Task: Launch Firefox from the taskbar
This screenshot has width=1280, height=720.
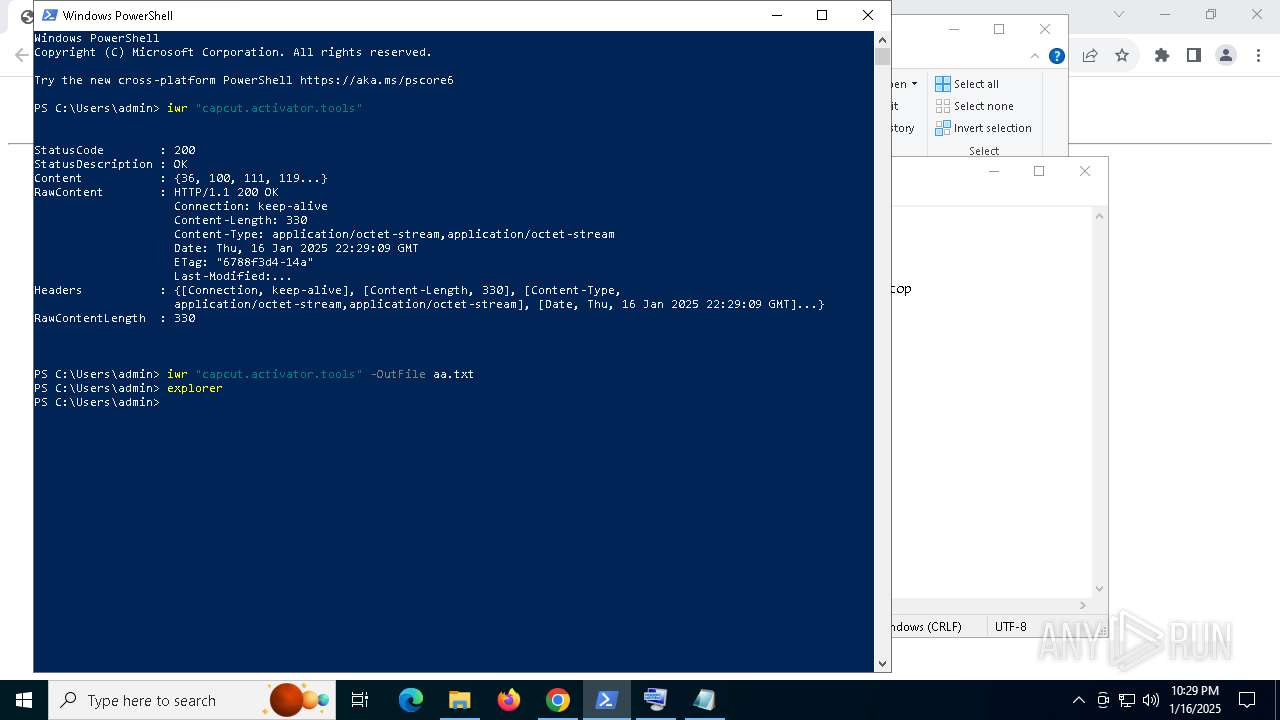Action: pos(509,700)
